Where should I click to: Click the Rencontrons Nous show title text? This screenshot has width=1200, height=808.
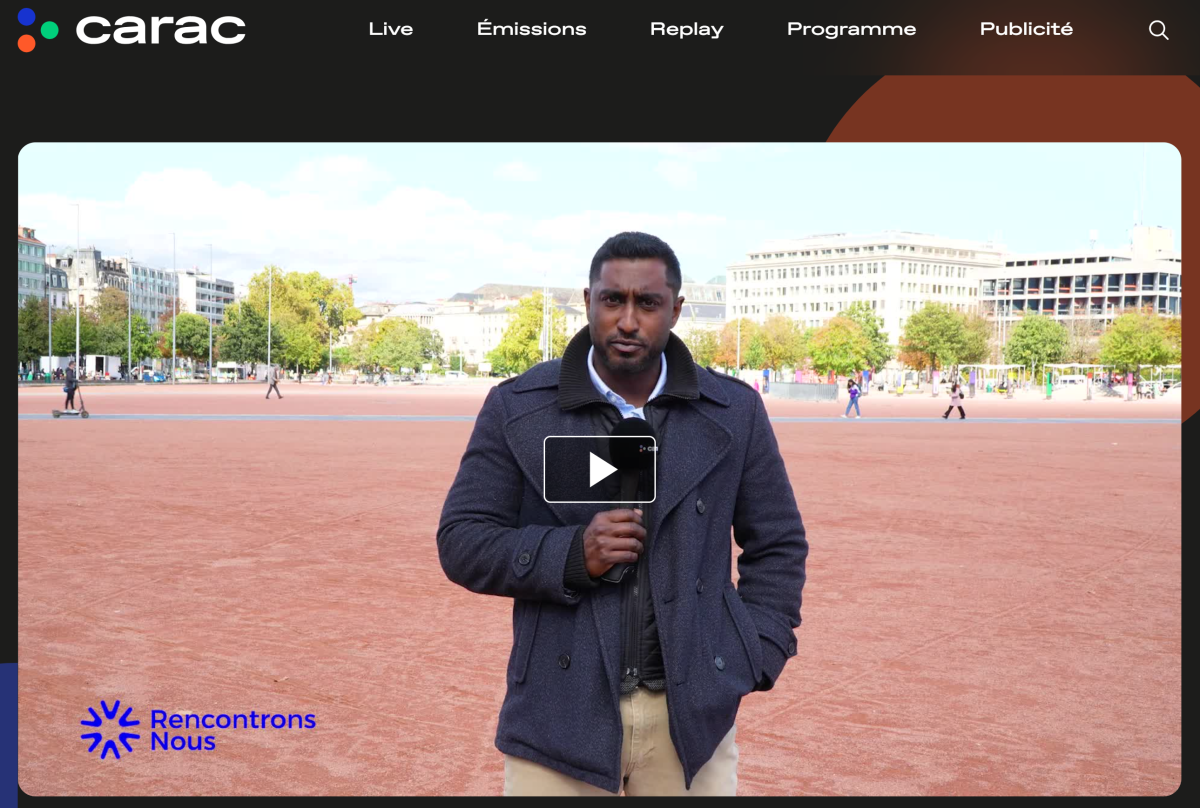pyautogui.click(x=232, y=730)
